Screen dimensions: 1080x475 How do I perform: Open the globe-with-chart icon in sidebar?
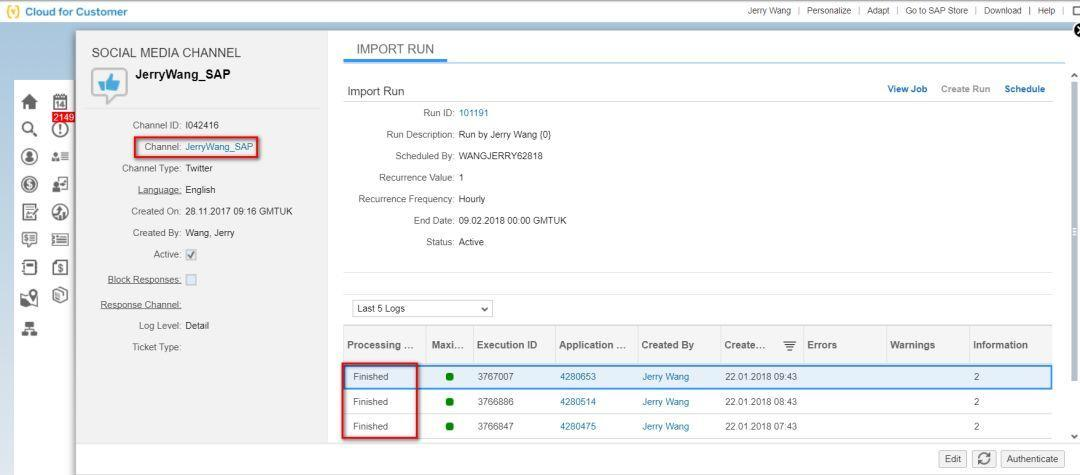coord(61,212)
